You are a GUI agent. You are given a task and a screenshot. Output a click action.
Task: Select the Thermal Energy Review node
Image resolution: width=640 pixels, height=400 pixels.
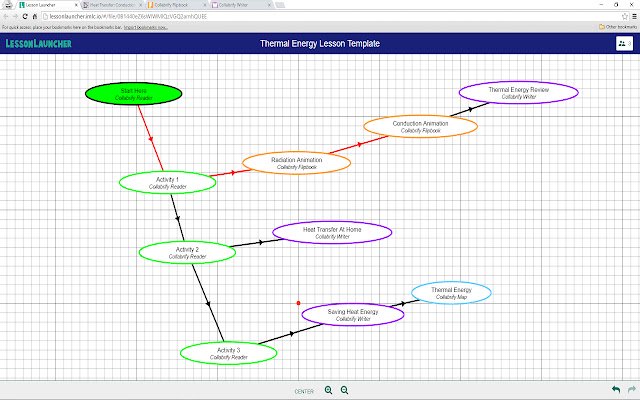518,93
